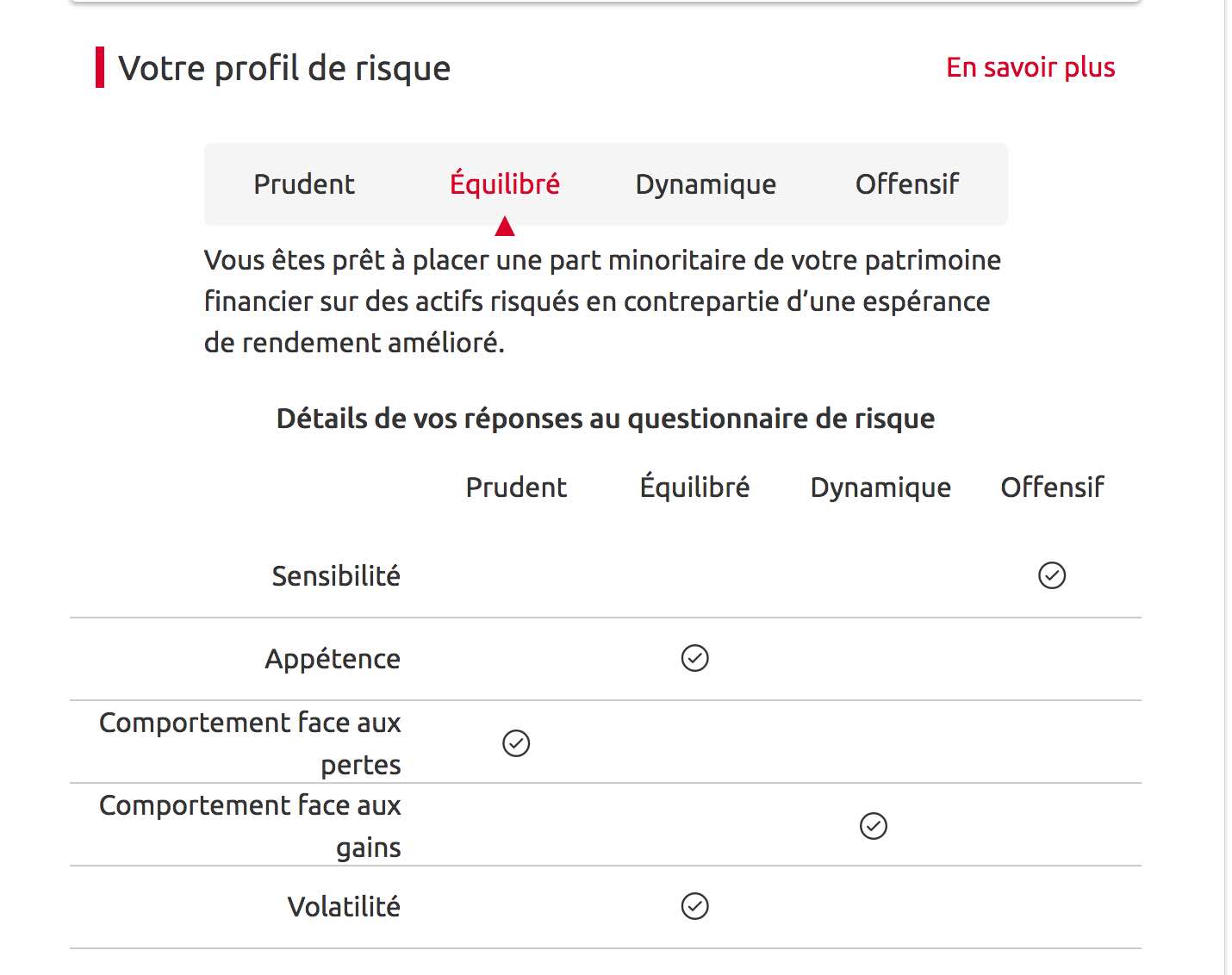Click the Dynamique column header in table
1232x975 pixels.
pos(880,487)
